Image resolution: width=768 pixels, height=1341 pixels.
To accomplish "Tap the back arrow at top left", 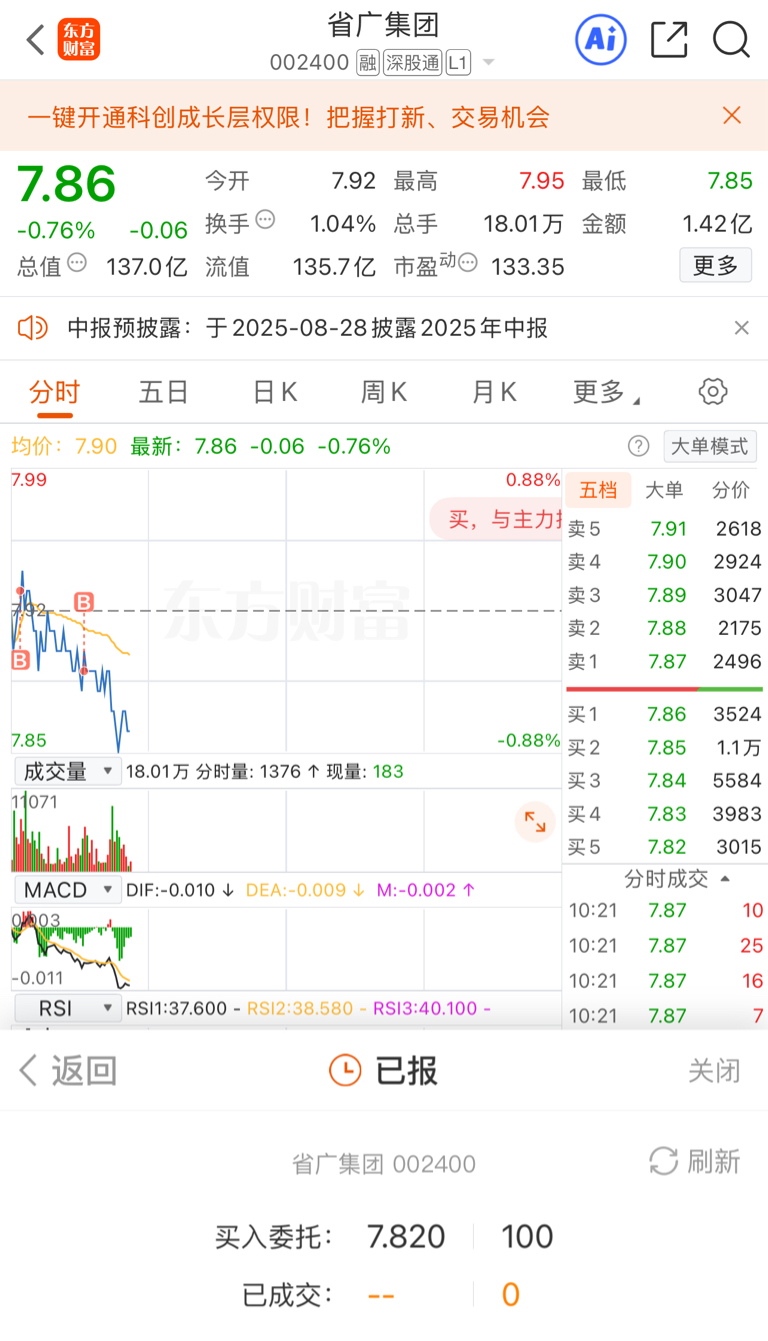I will (x=35, y=40).
